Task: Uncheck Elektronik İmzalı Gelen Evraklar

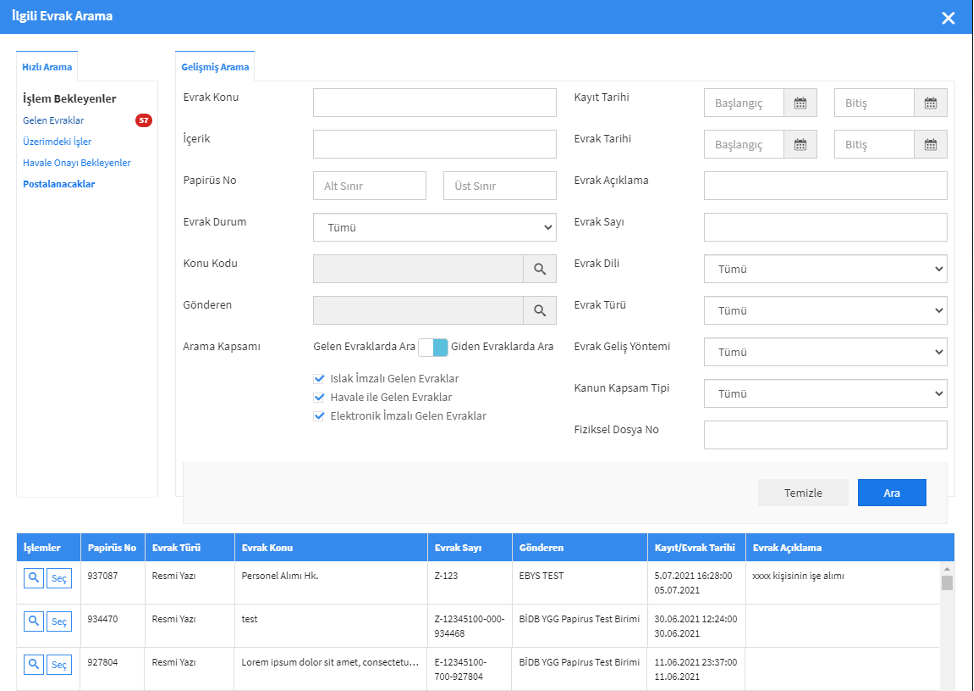Action: pos(319,416)
